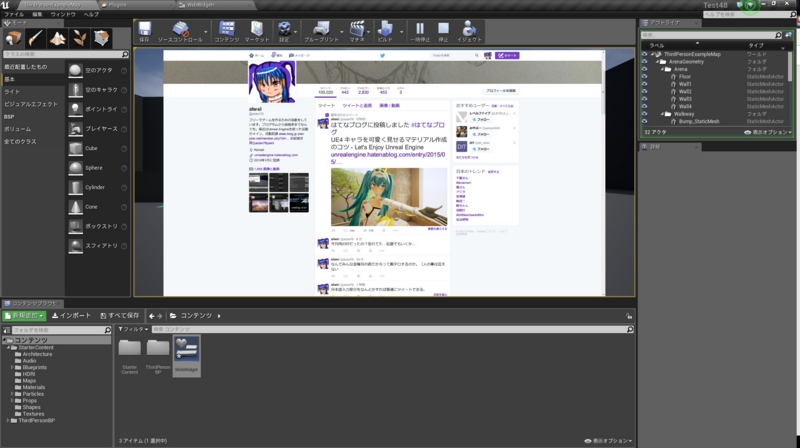Click the World Outliner search field
Image resolution: width=800 pixels, height=448 pixels.
(x=711, y=35)
